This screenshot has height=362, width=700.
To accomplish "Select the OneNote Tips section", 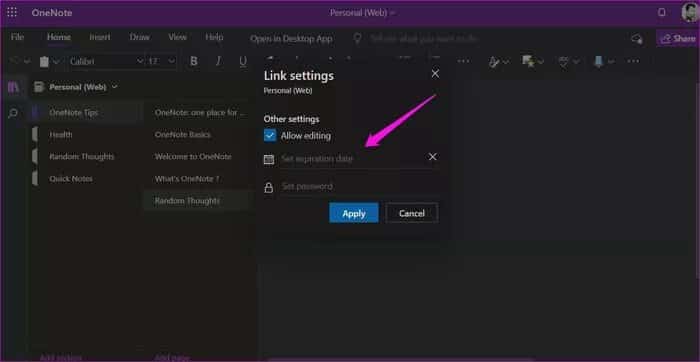I will click(85, 112).
